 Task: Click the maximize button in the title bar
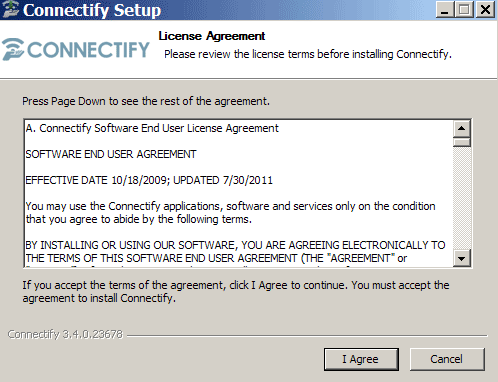pos(464,10)
